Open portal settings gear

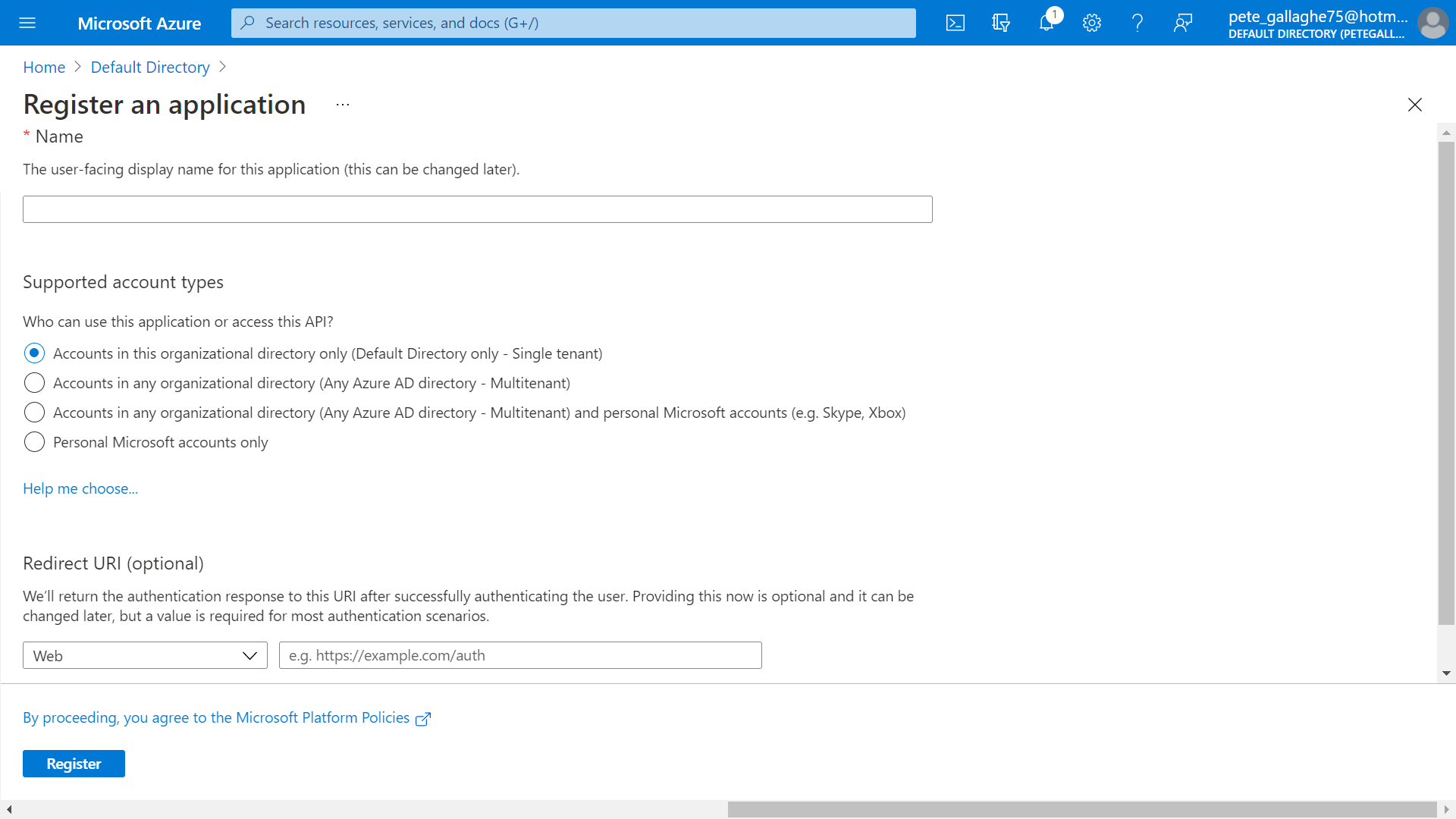pos(1092,23)
